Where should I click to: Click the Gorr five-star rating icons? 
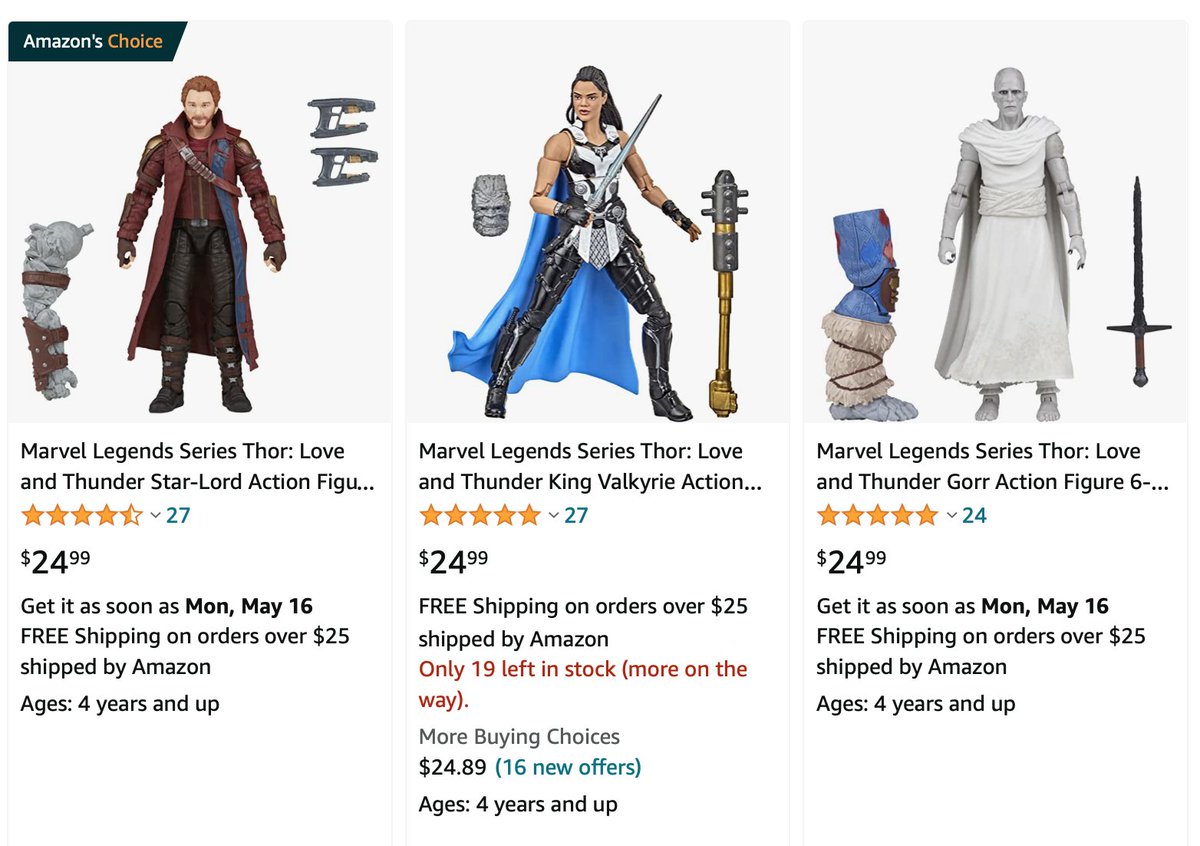(x=878, y=516)
